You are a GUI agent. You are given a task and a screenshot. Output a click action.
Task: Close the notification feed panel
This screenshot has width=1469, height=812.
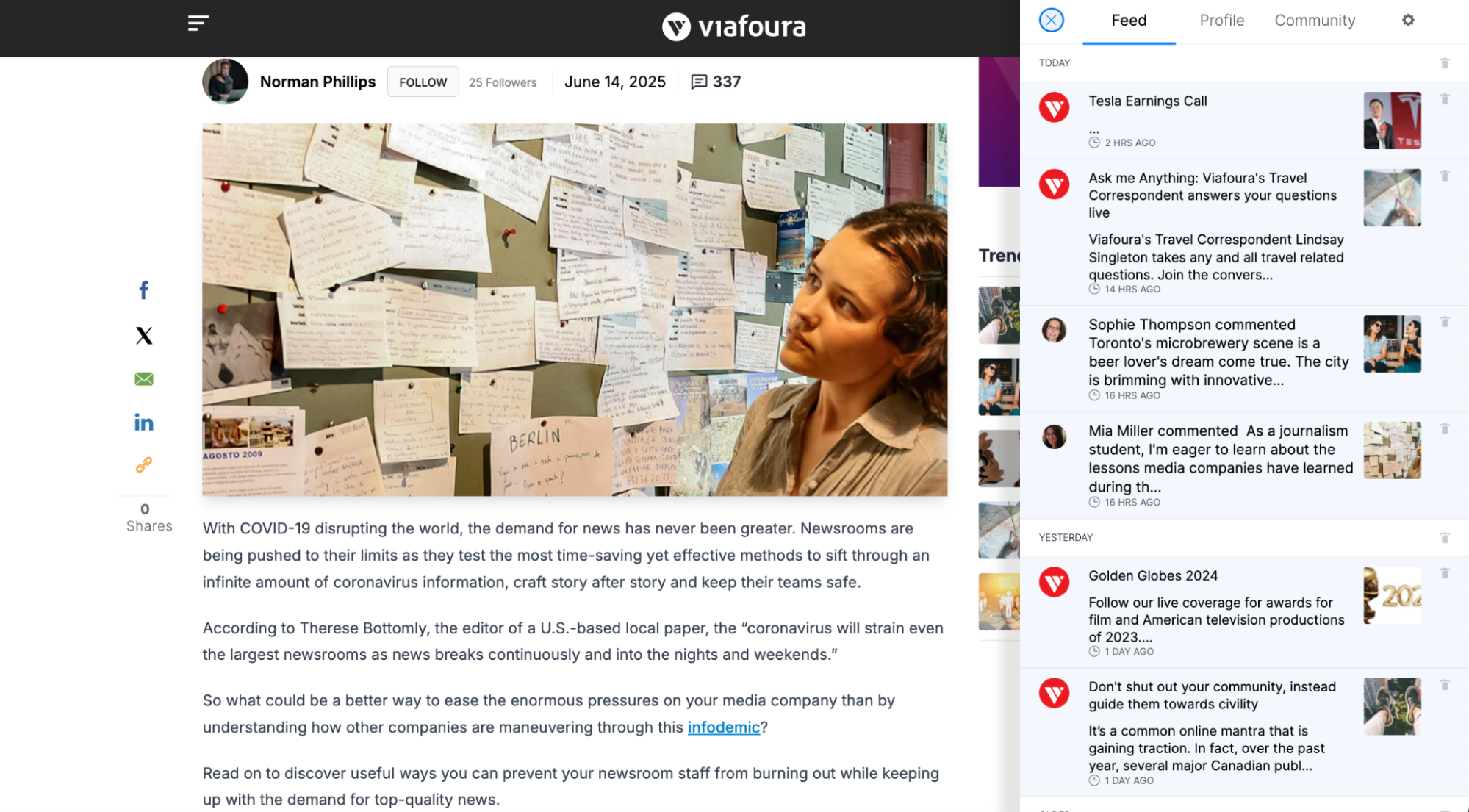point(1052,20)
